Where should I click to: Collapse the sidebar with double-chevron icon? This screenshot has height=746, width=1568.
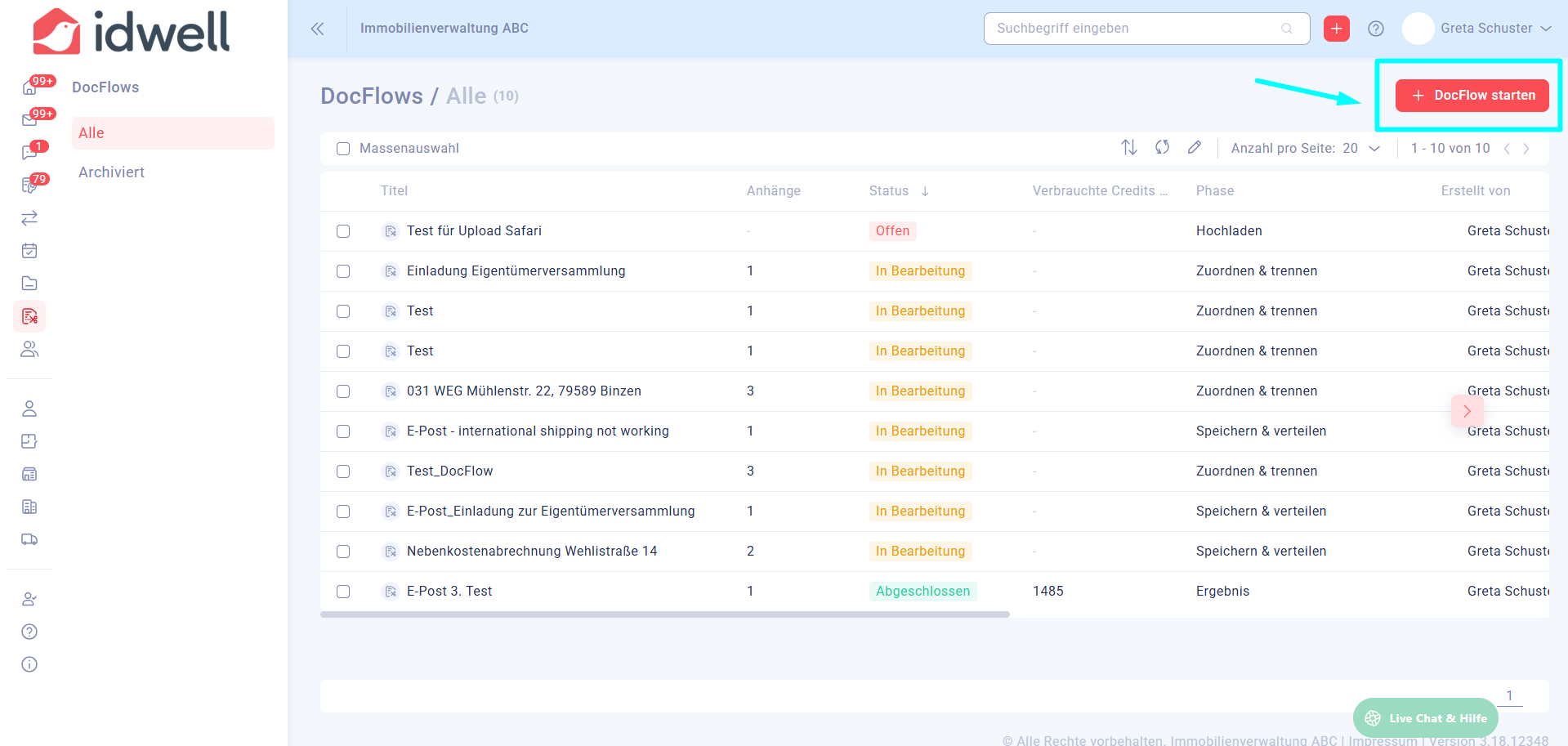click(317, 29)
